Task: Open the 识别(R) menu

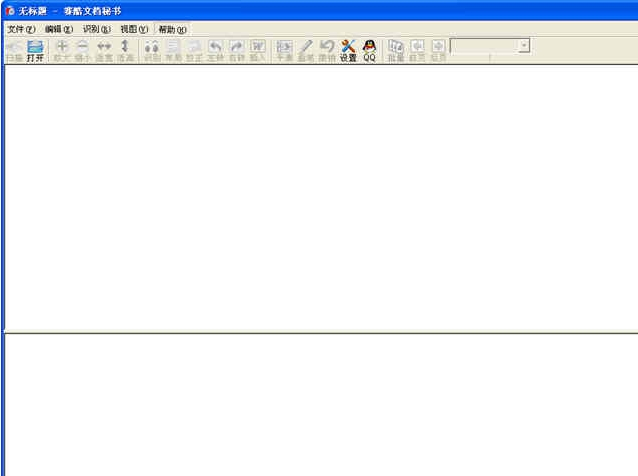Action: tap(96, 29)
